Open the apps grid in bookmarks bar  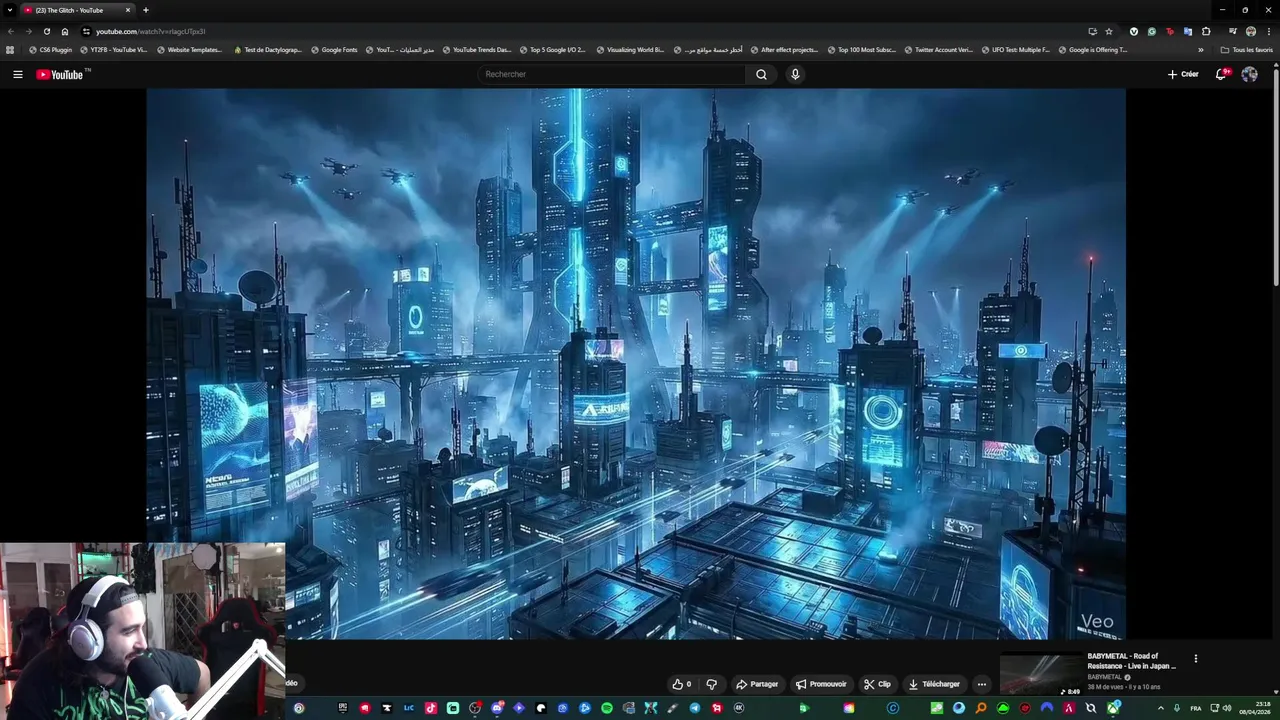click(x=10, y=50)
